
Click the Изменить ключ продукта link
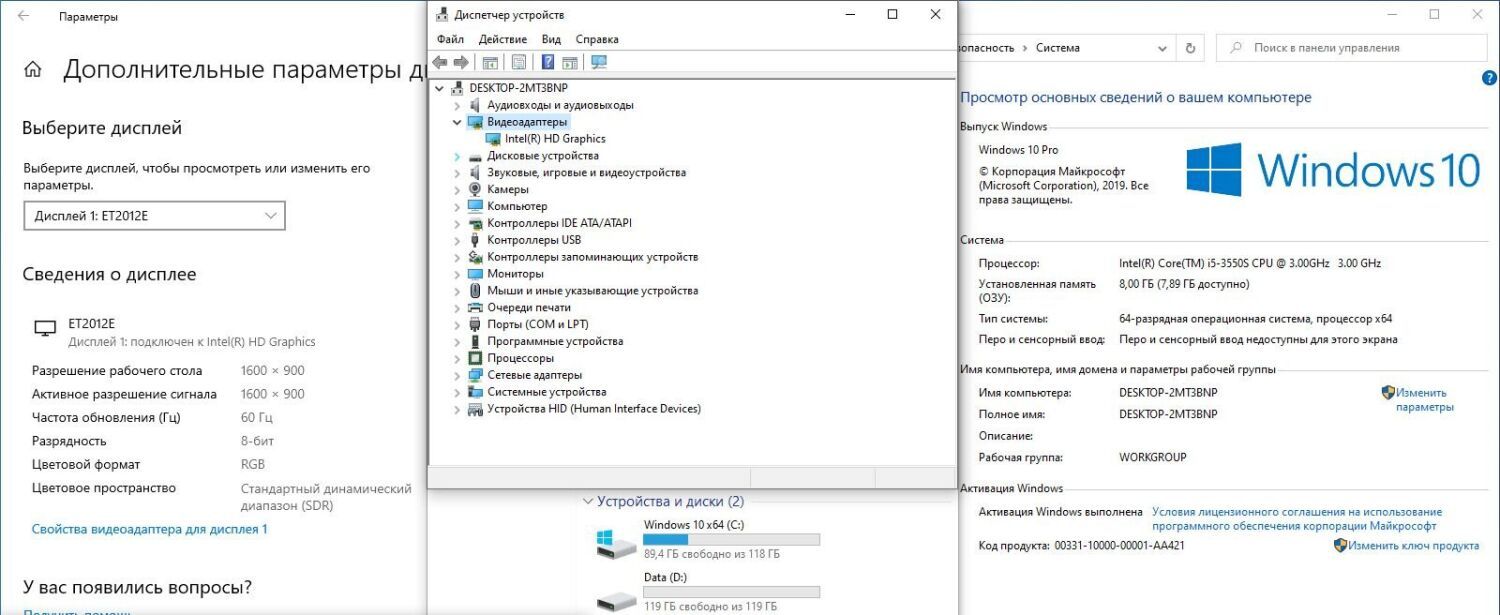[x=1413, y=546]
